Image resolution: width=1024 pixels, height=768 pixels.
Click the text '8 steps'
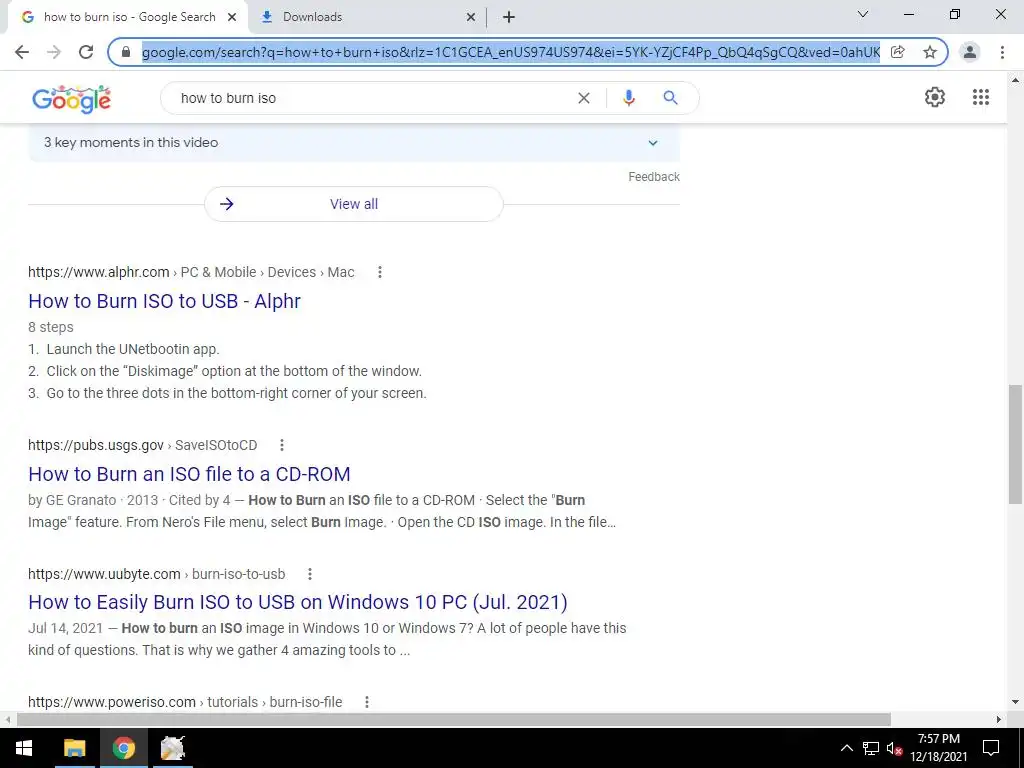pyautogui.click(x=50, y=327)
